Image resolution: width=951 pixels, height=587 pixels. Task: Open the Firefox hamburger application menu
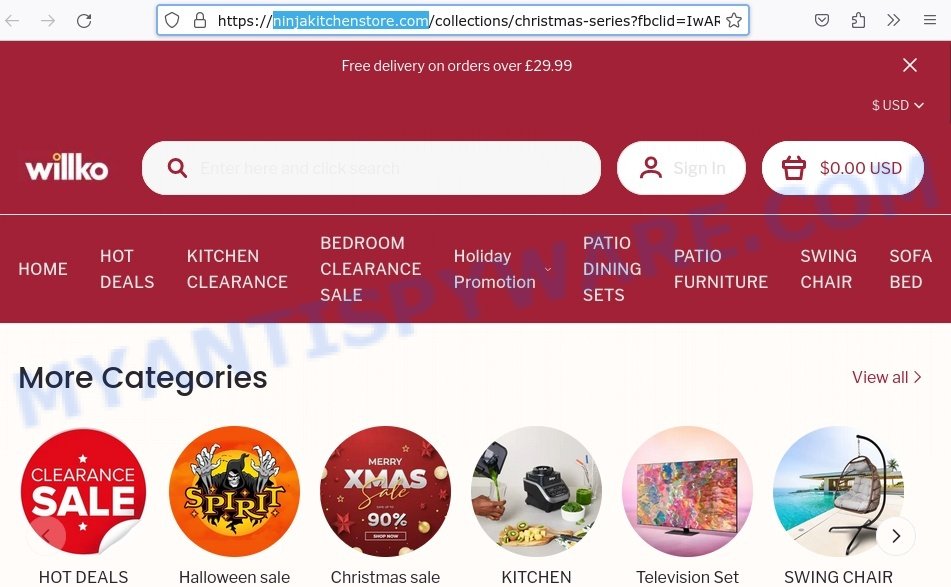pyautogui.click(x=930, y=21)
